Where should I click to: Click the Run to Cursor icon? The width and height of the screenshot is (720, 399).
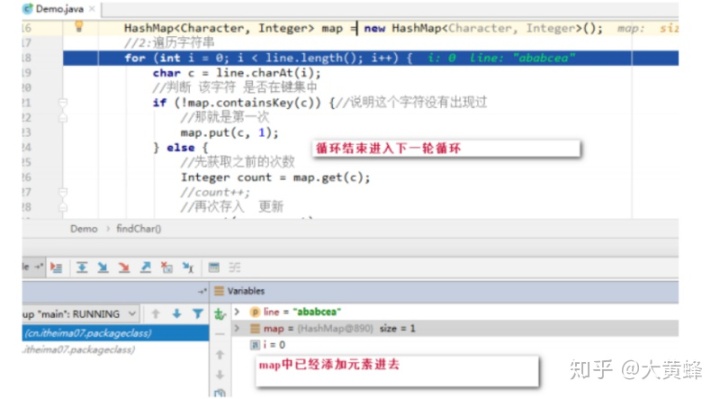click(188, 267)
